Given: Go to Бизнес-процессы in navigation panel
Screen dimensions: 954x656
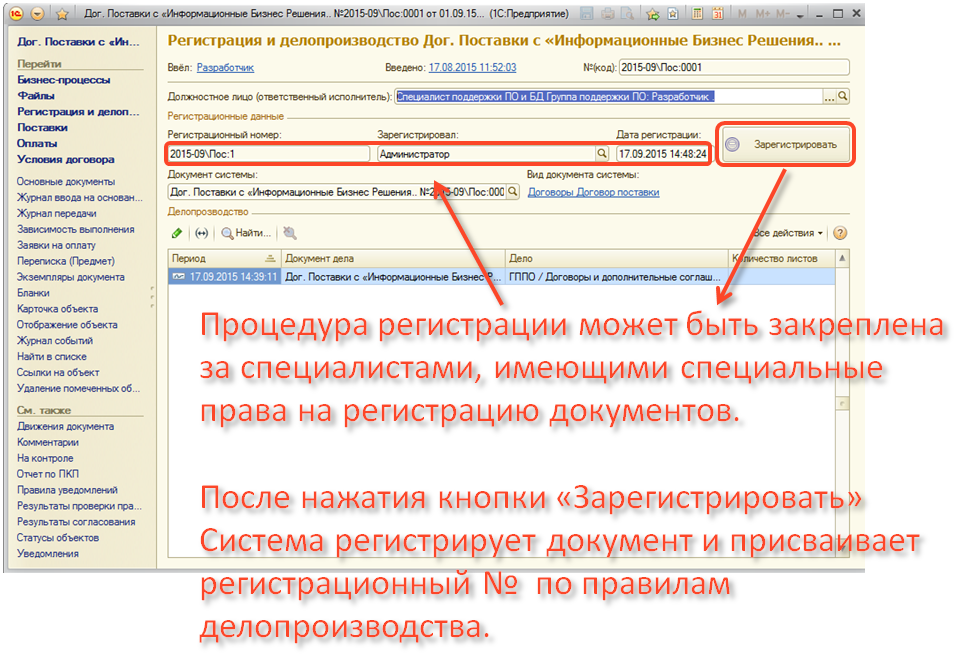Looking at the screenshot, I should tap(63, 80).
